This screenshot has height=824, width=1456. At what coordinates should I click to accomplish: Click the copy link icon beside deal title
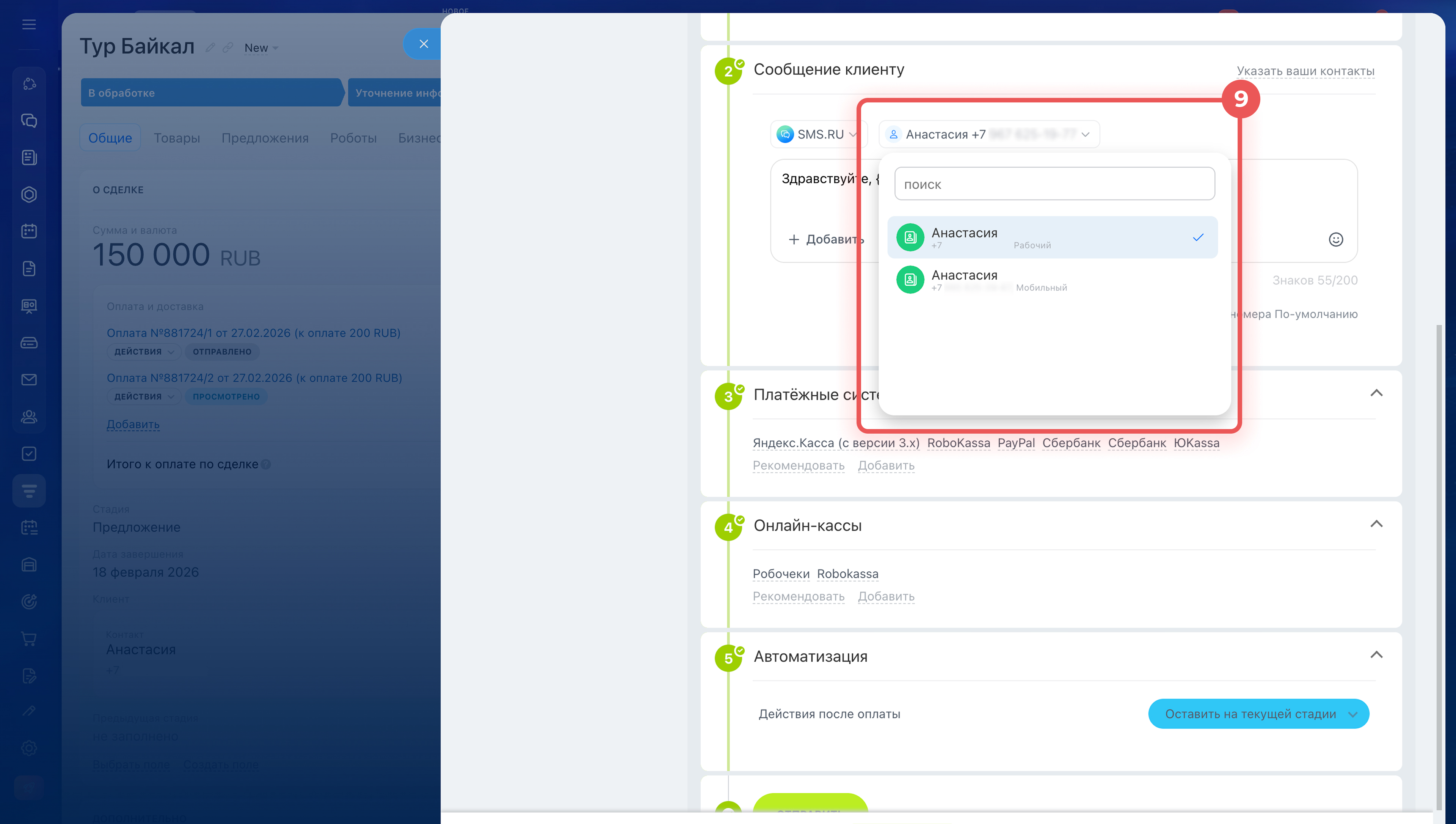(x=228, y=47)
